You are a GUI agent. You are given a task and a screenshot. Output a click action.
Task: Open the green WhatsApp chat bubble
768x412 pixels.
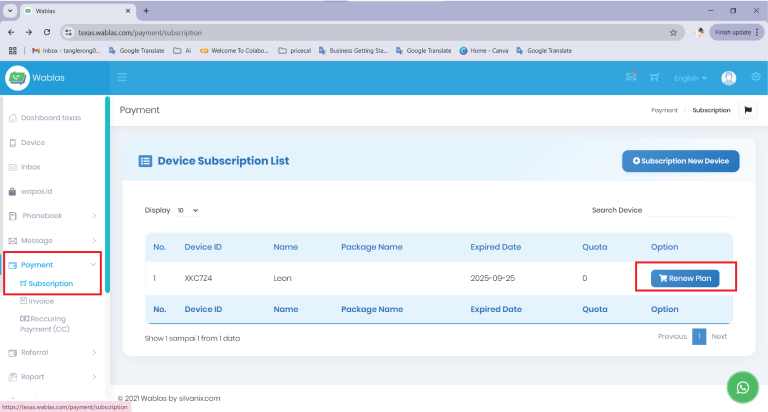point(741,387)
